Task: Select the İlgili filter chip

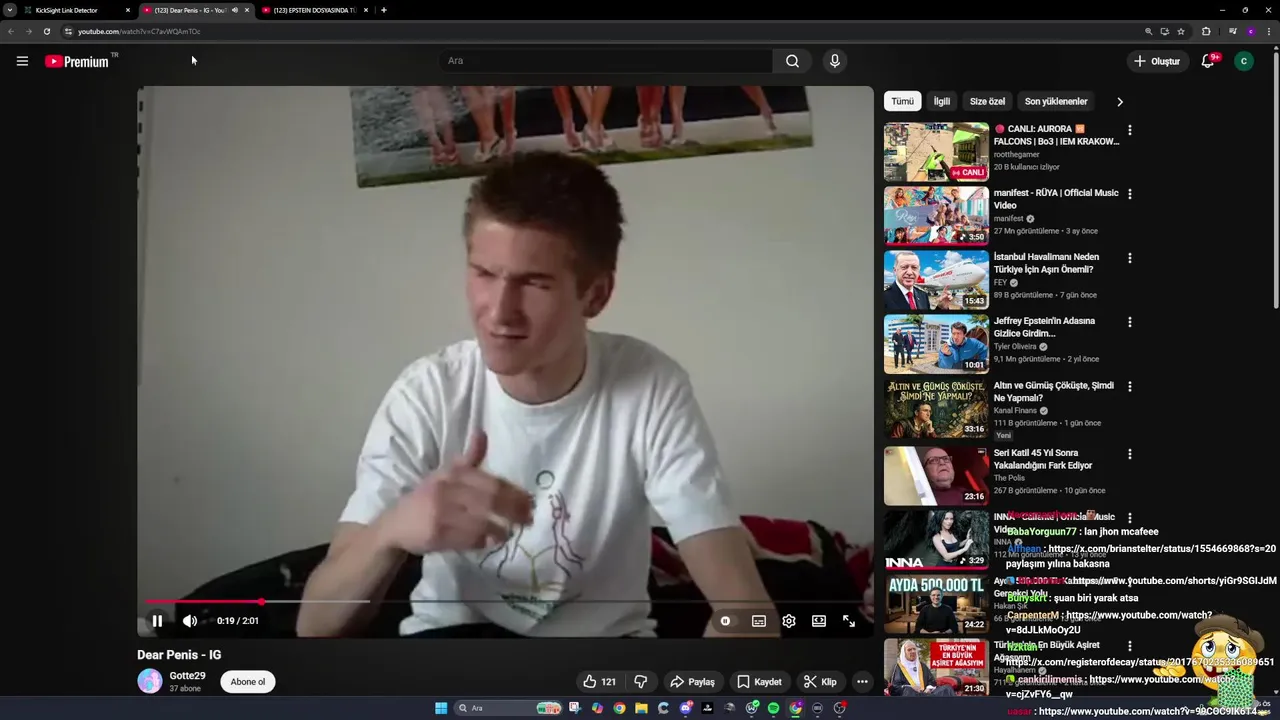Action: point(942,101)
